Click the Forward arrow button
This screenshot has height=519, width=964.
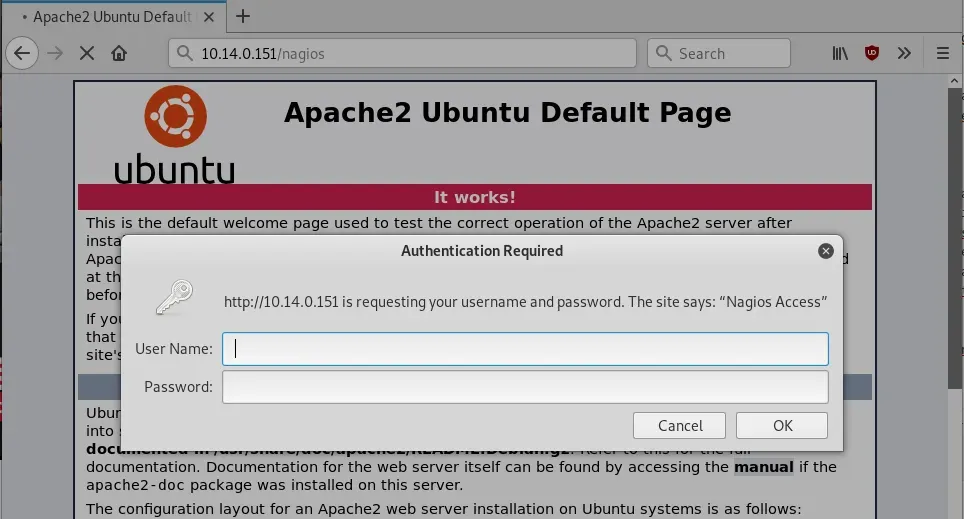tap(55, 53)
